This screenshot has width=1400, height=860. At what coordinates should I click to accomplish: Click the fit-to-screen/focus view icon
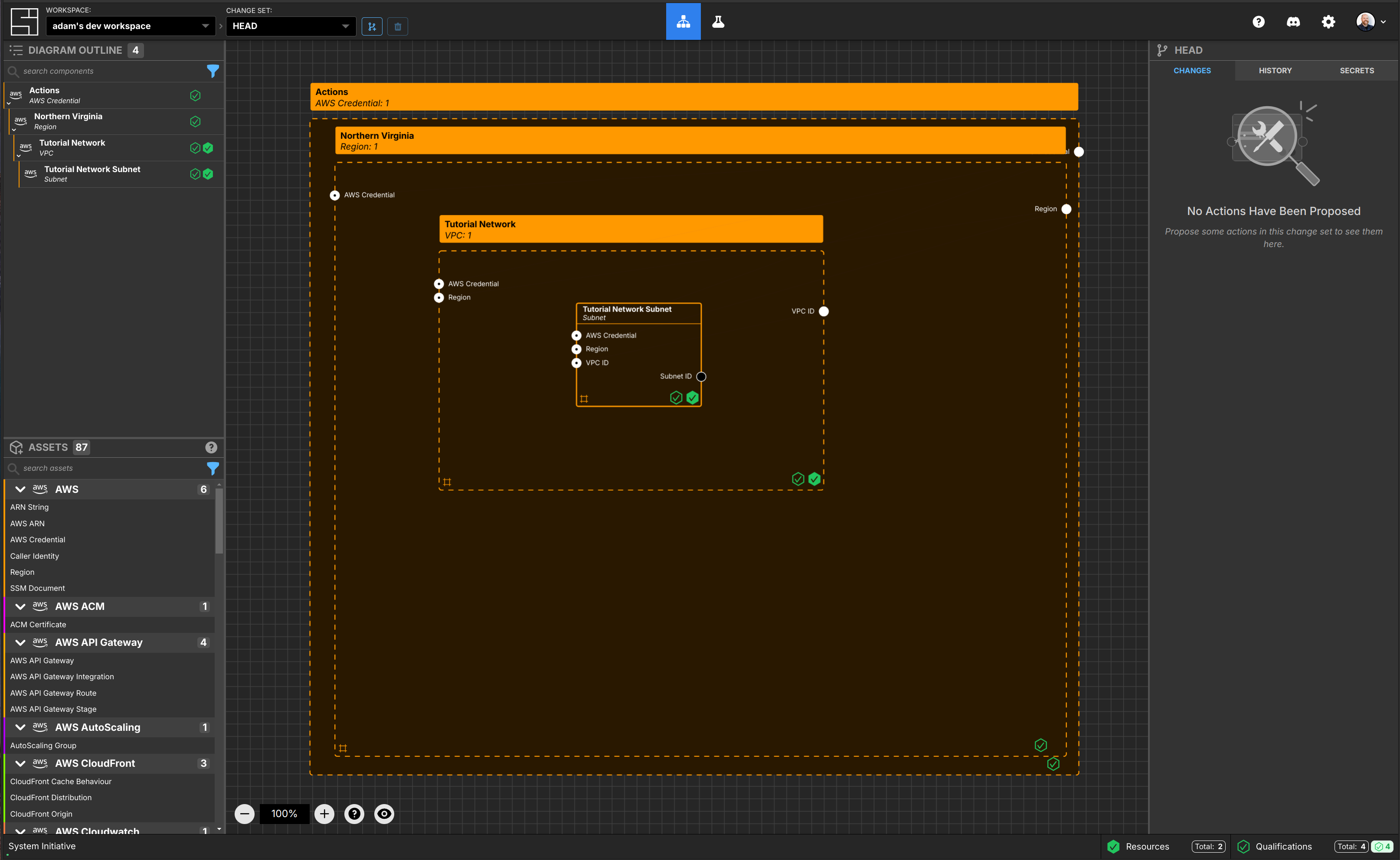[383, 813]
